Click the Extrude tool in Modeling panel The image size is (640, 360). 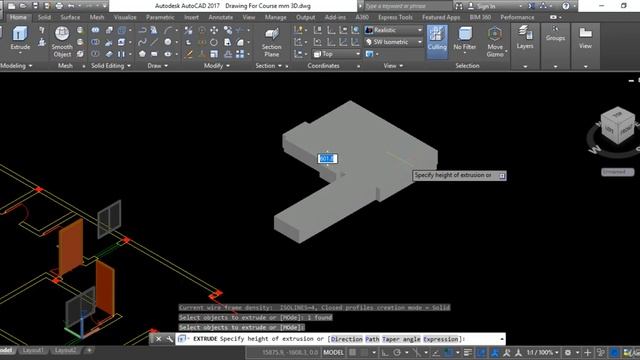(20, 38)
